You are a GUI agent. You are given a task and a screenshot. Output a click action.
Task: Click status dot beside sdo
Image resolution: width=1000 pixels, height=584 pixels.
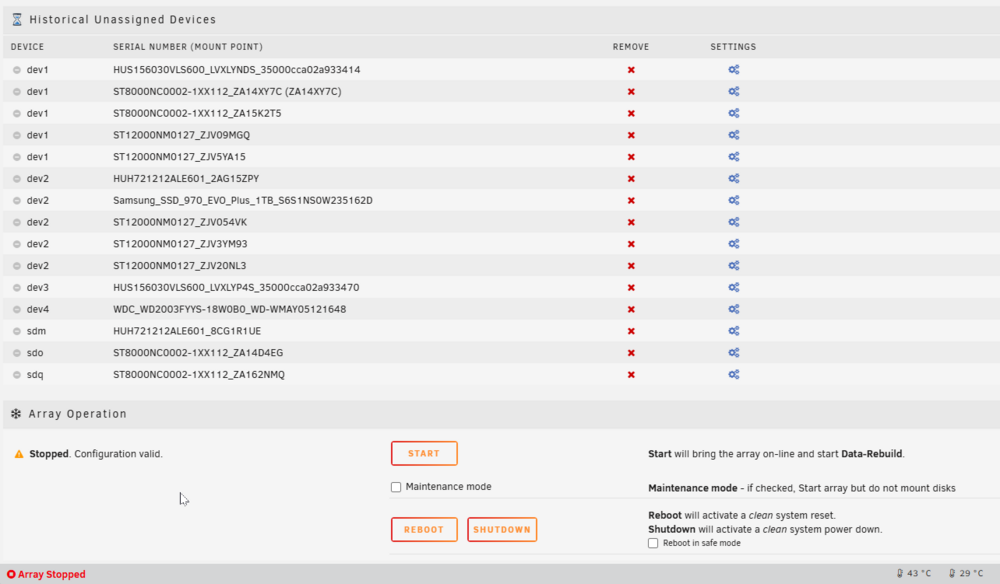point(17,353)
